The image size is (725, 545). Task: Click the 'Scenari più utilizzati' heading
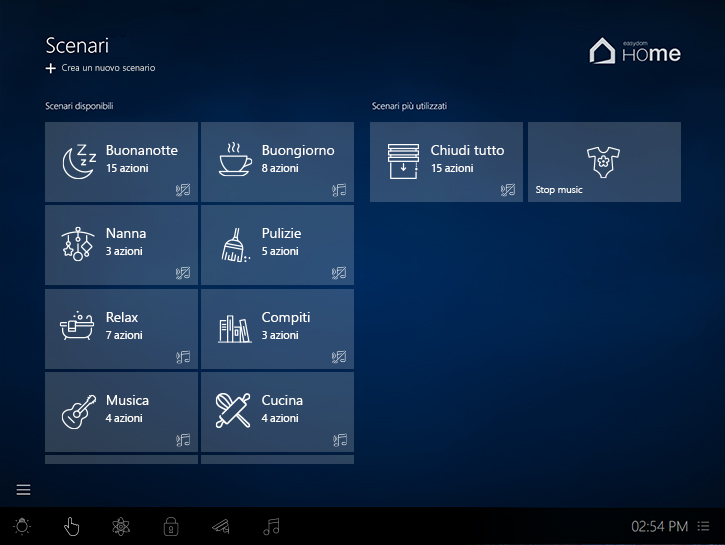[409, 106]
